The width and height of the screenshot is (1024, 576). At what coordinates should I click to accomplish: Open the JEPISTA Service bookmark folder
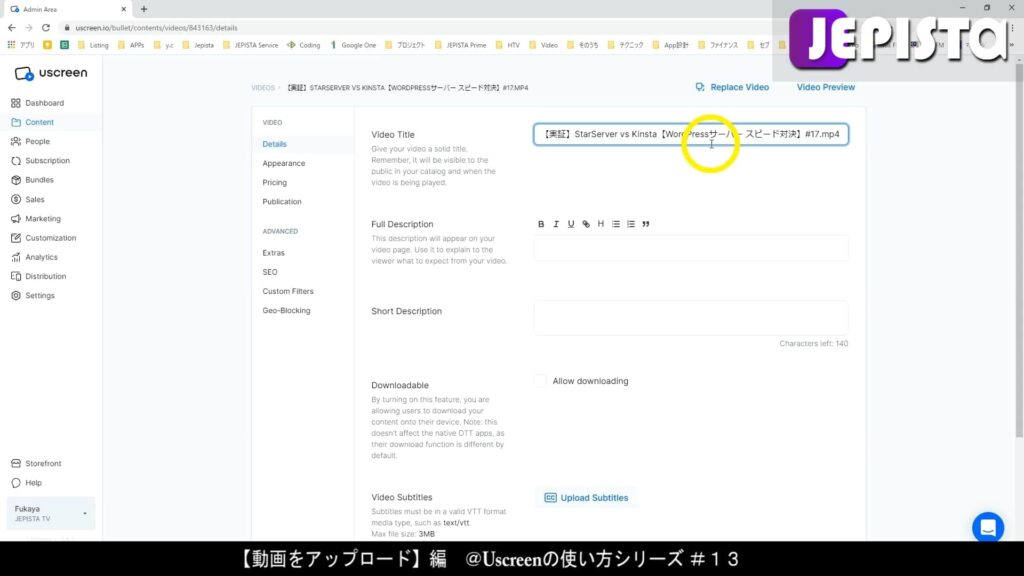(x=250, y=45)
